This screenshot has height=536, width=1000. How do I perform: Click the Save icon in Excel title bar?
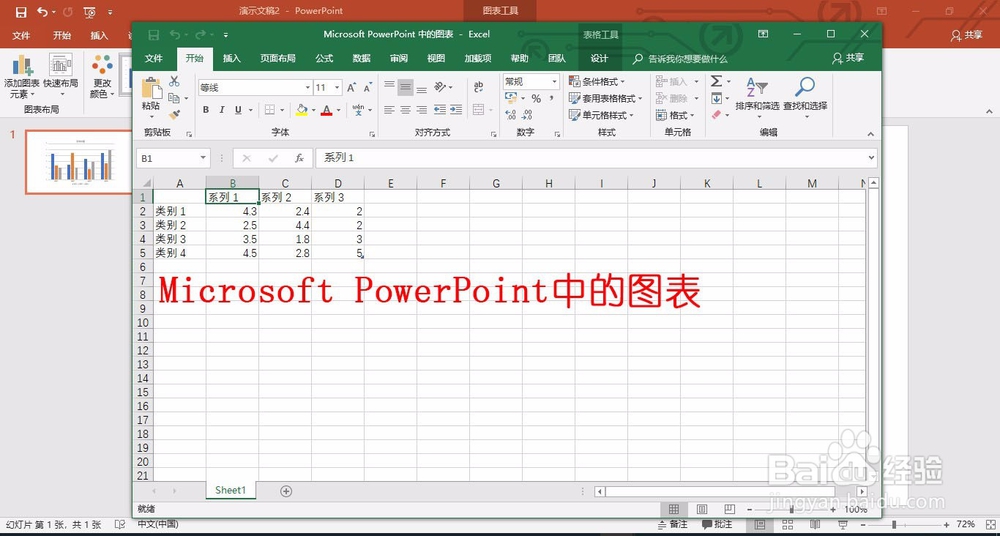[x=153, y=34]
